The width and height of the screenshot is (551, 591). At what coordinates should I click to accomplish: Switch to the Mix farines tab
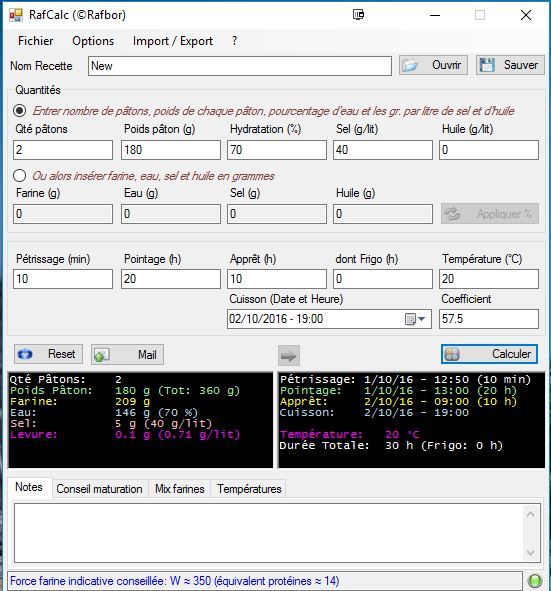tap(180, 489)
